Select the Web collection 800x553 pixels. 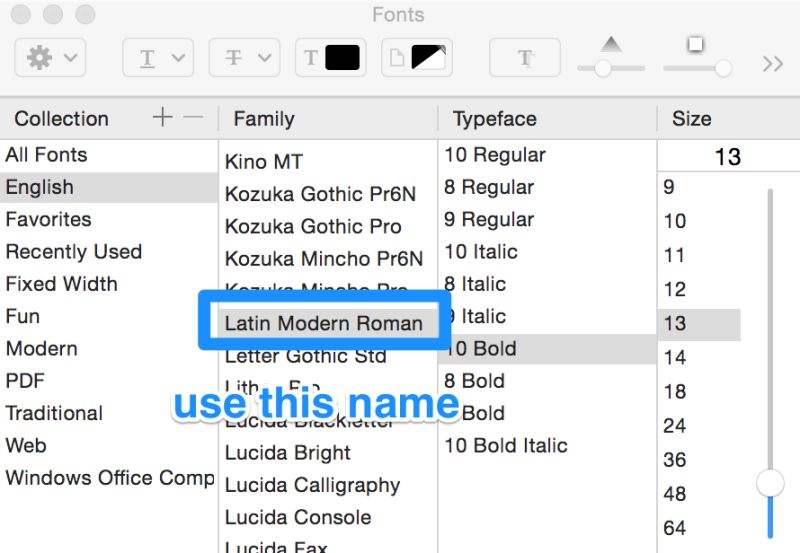[x=109, y=446]
